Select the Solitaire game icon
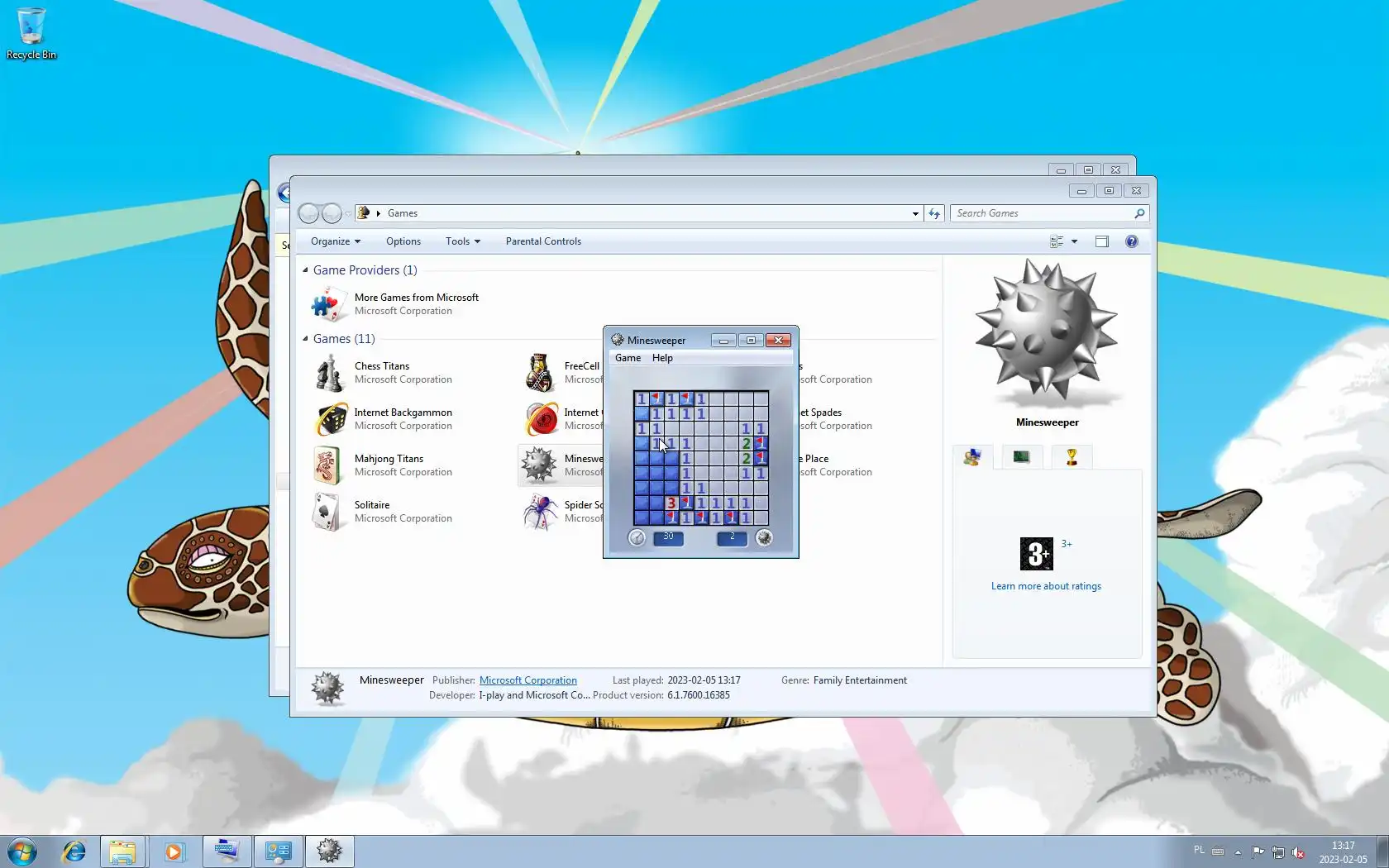The width and height of the screenshot is (1389, 868). [328, 512]
